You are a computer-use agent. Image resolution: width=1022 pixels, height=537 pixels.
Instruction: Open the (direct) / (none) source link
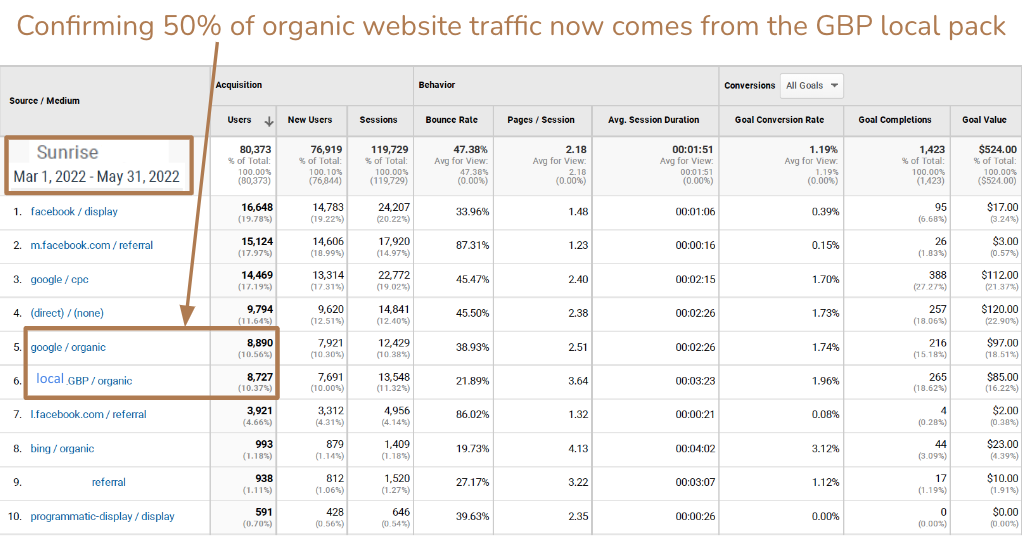pos(67,313)
